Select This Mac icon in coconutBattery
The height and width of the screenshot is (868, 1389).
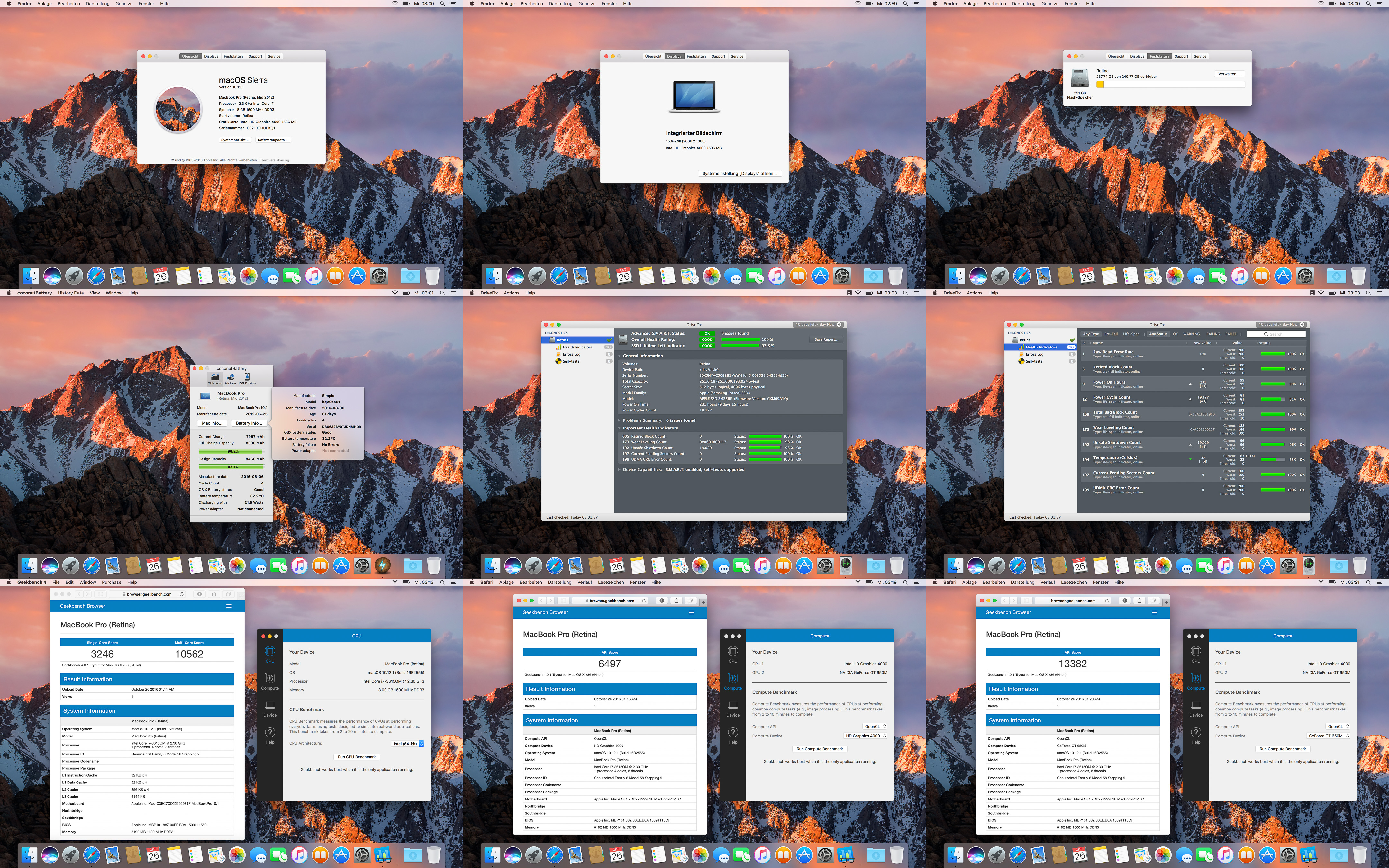[x=215, y=379]
